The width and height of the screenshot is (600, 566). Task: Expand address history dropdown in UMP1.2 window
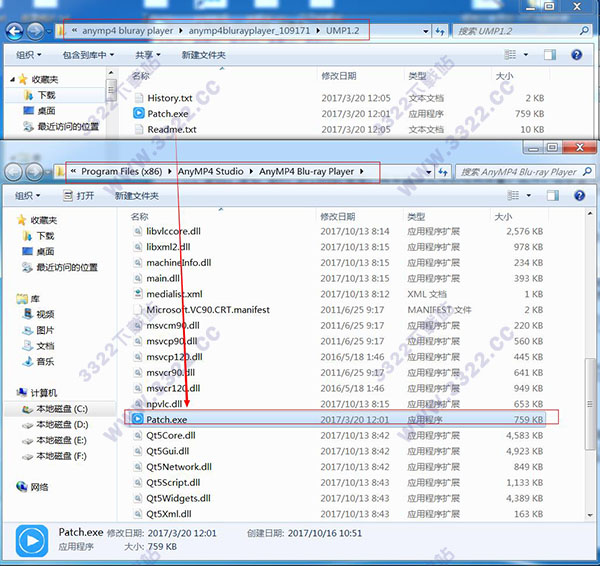pyautogui.click(x=426, y=31)
